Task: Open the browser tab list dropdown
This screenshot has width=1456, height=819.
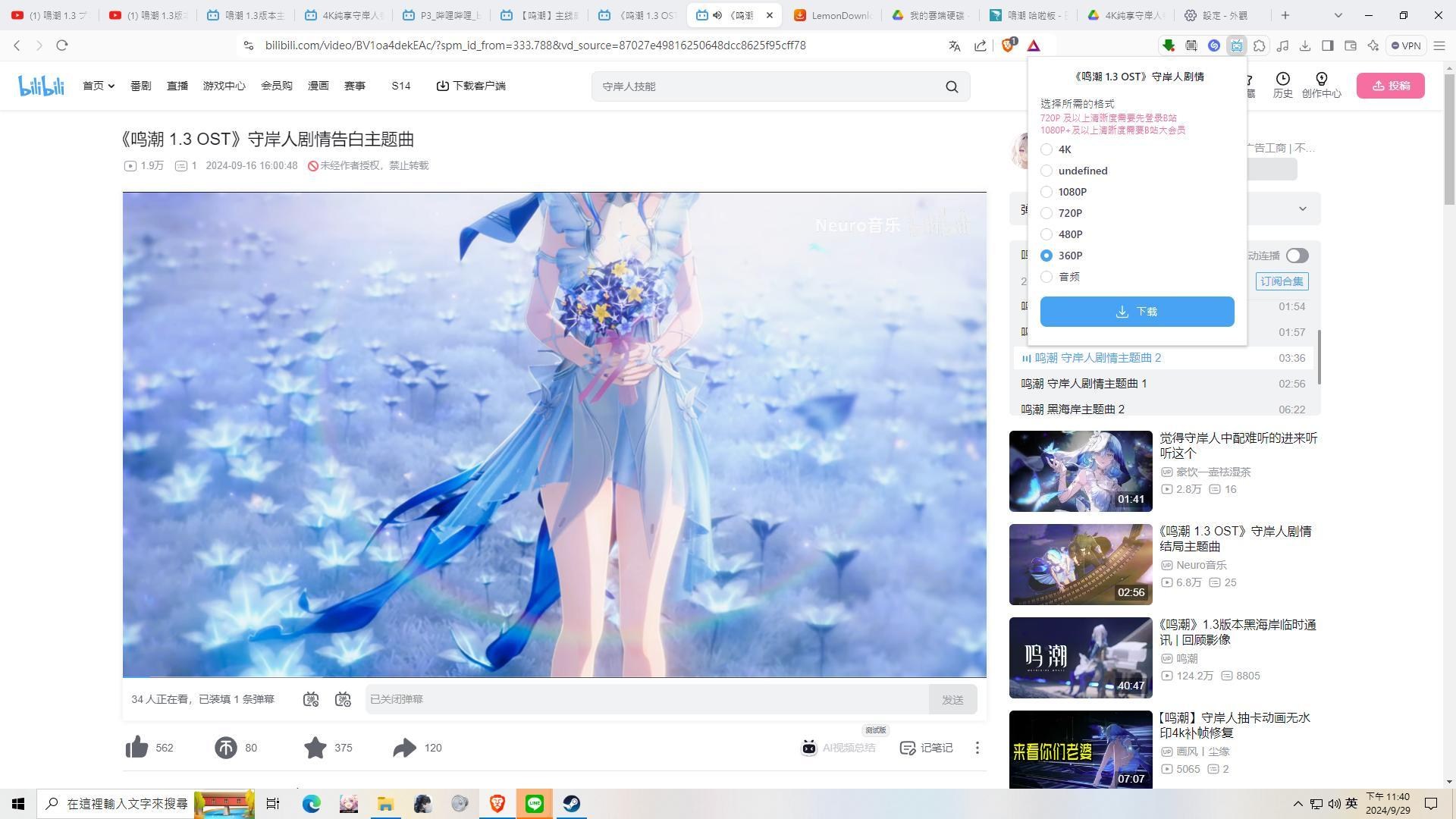Action: click(1337, 15)
